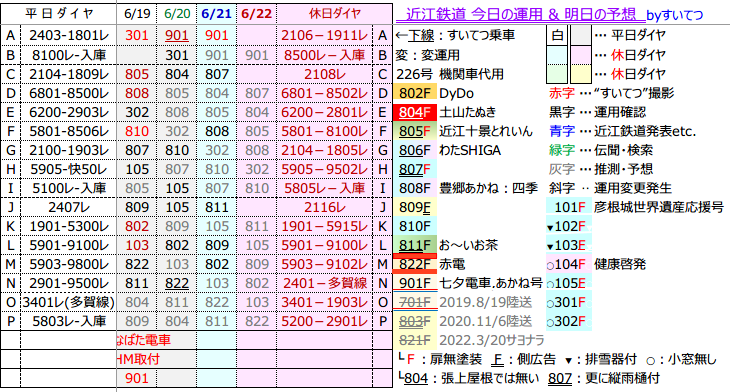The height and width of the screenshot is (392, 730).
Task: Select cell 2403-1801レ in row A
Action: tap(68, 35)
